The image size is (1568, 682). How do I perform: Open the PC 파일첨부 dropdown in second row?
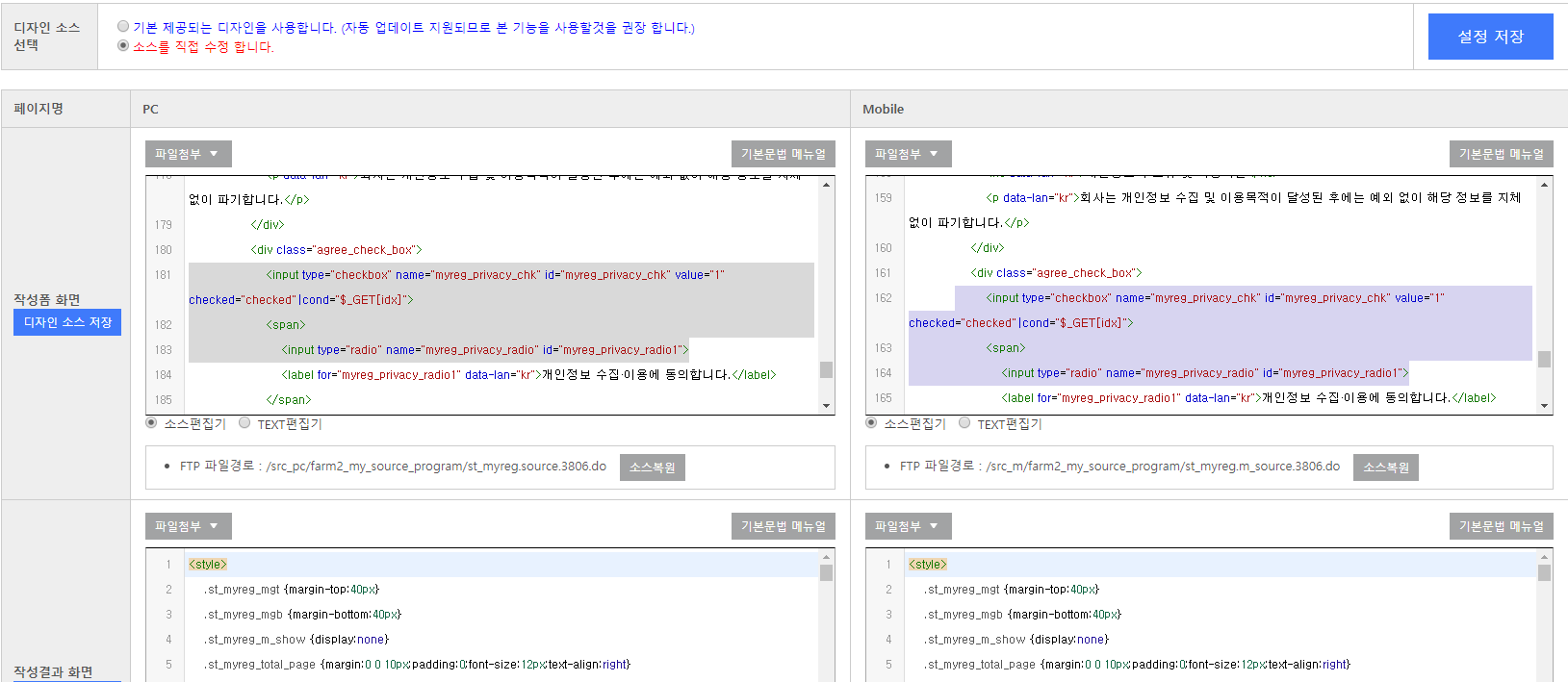click(x=189, y=526)
